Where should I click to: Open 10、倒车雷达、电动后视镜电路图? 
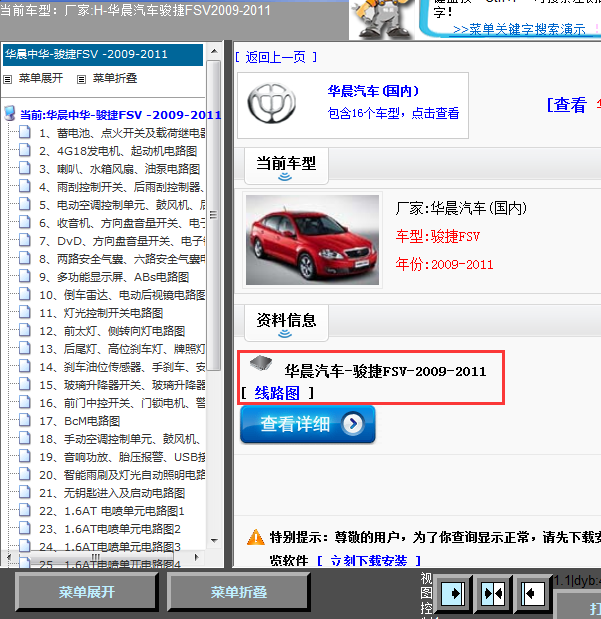click(122, 295)
